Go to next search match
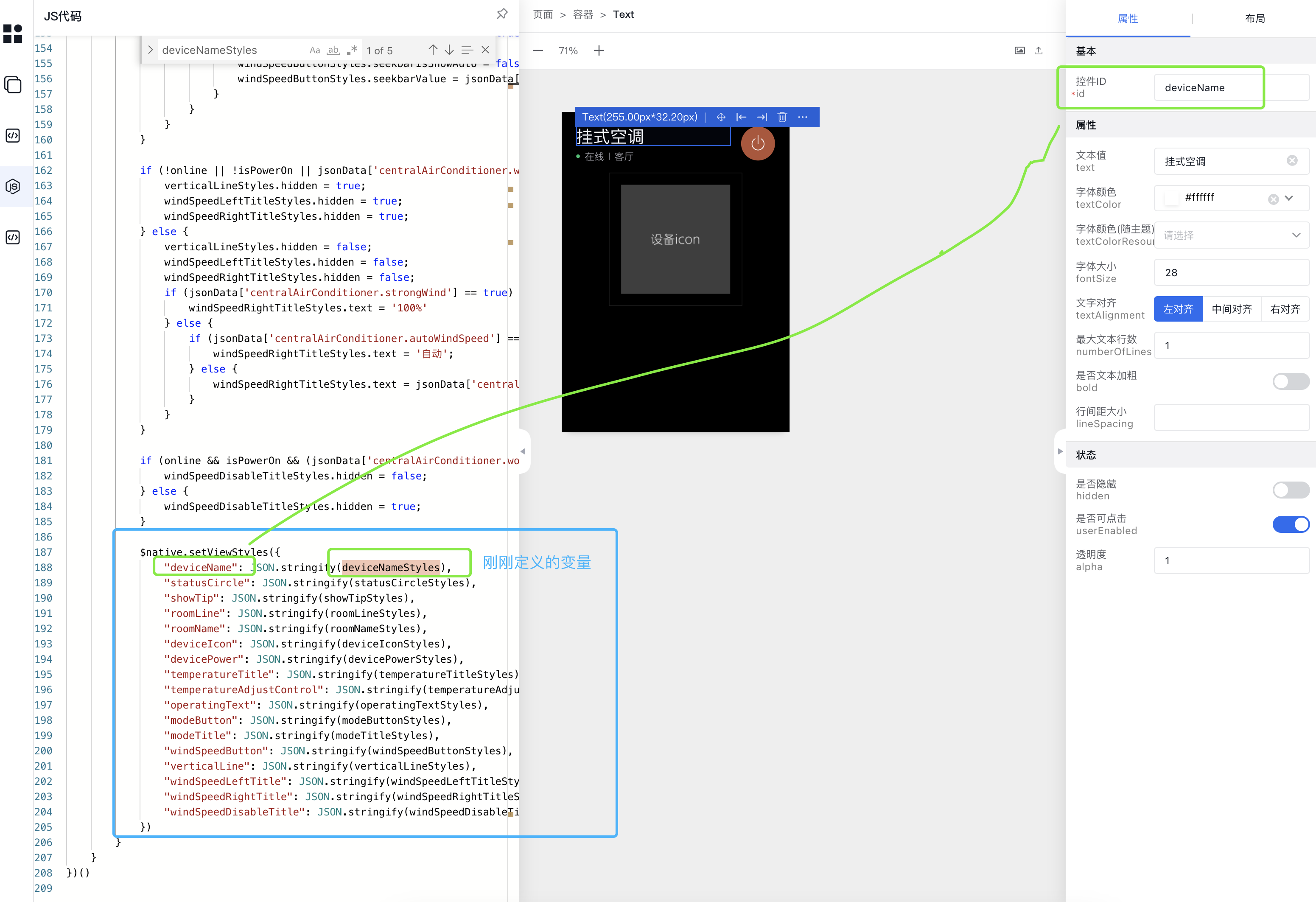The image size is (1316, 902). [x=449, y=50]
